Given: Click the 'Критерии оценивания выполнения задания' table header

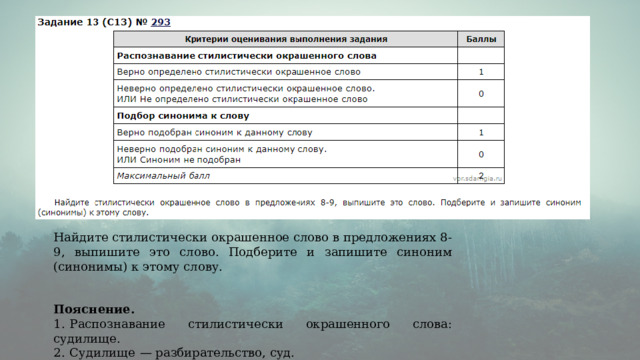Looking at the screenshot, I should [286, 39].
